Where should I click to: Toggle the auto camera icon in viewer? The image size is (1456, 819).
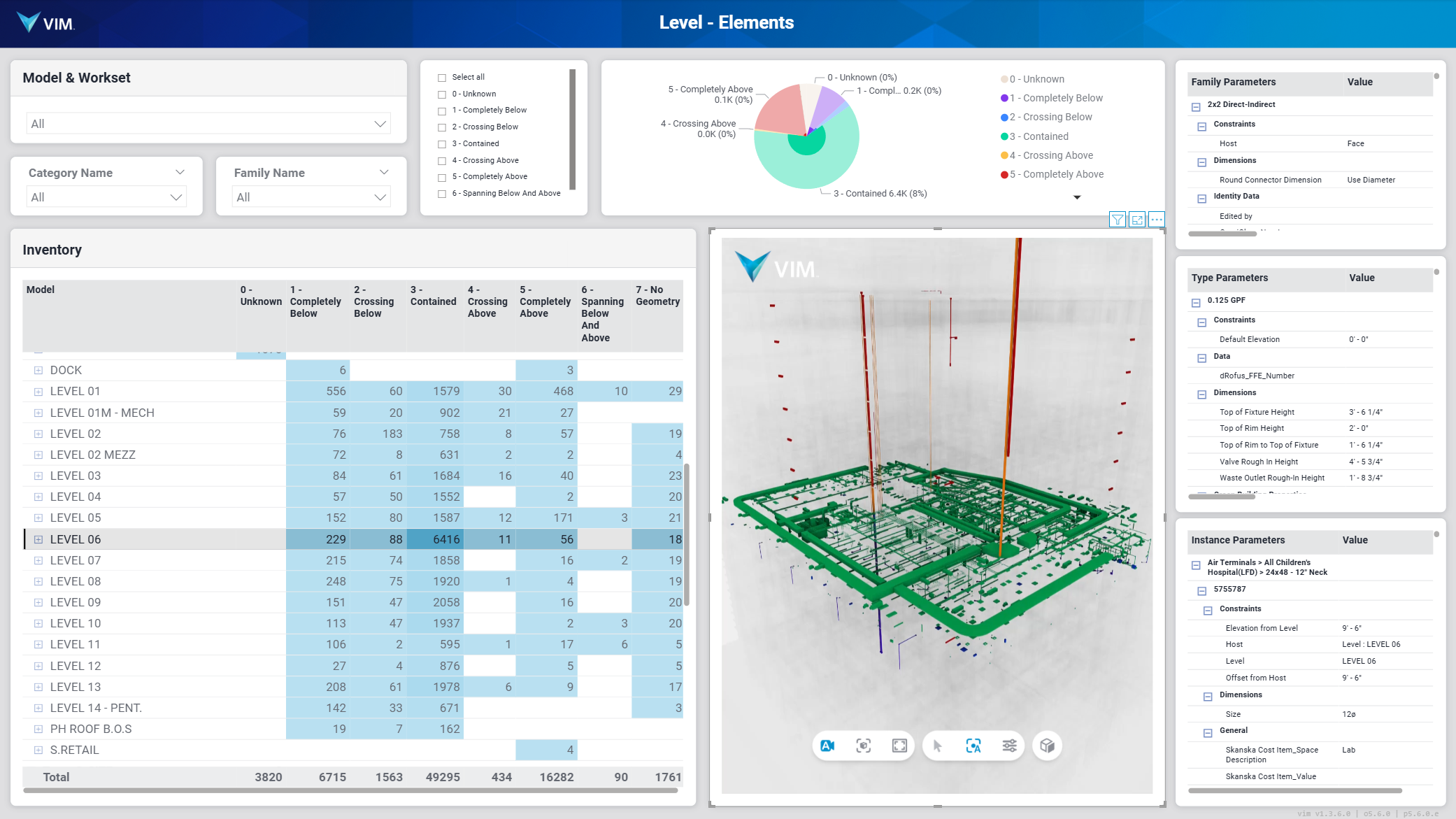point(827,746)
